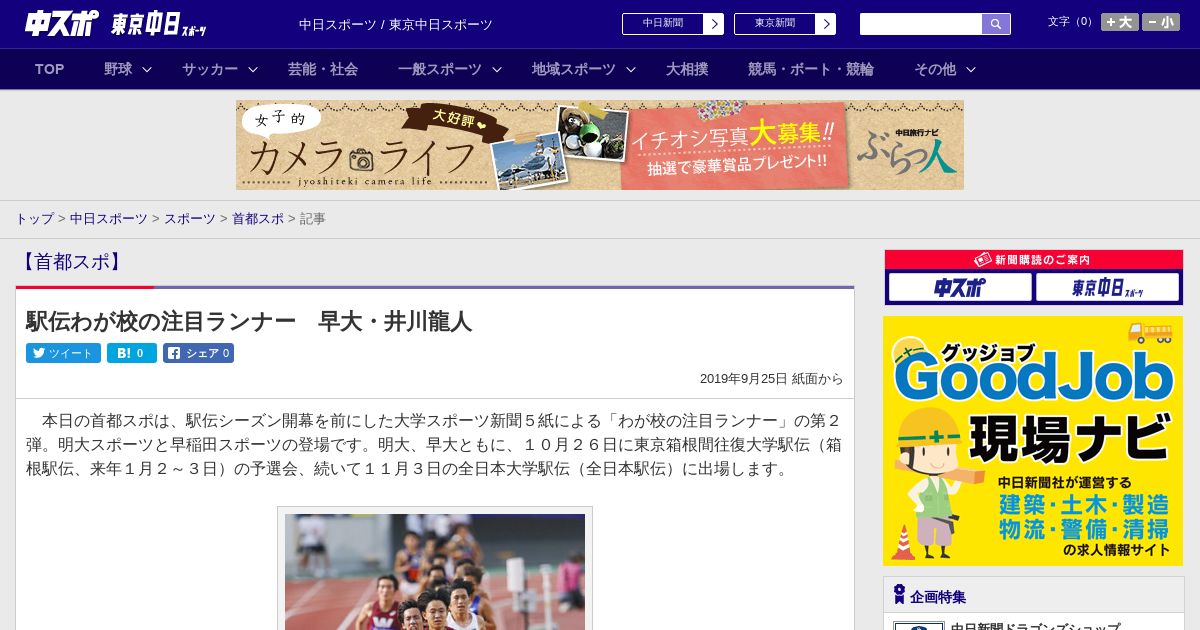Click the 【首都スポ】 section heading

pos(72,262)
